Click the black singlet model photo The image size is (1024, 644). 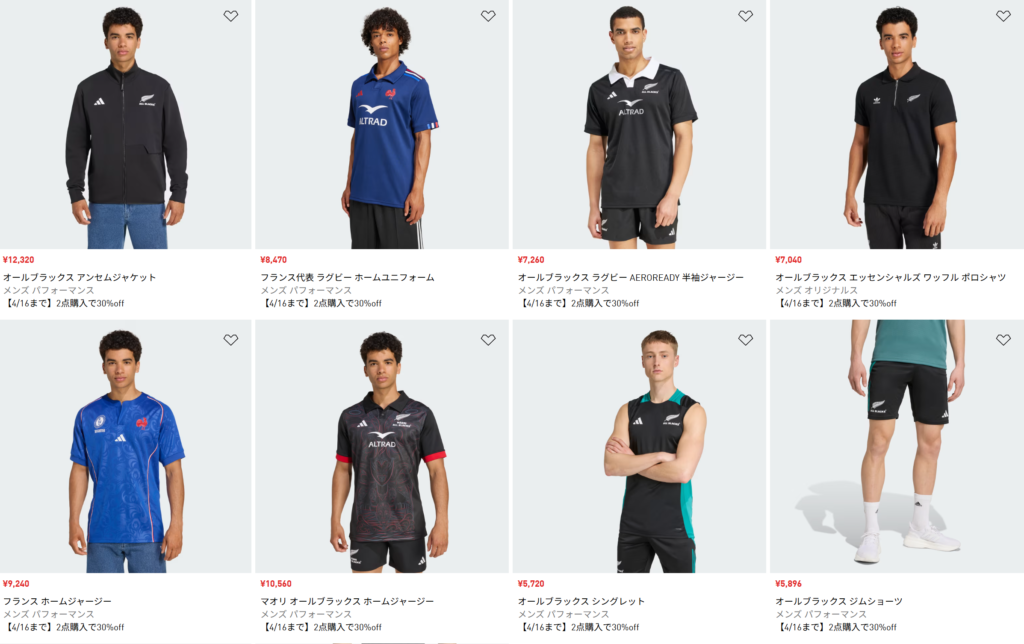tap(640, 450)
